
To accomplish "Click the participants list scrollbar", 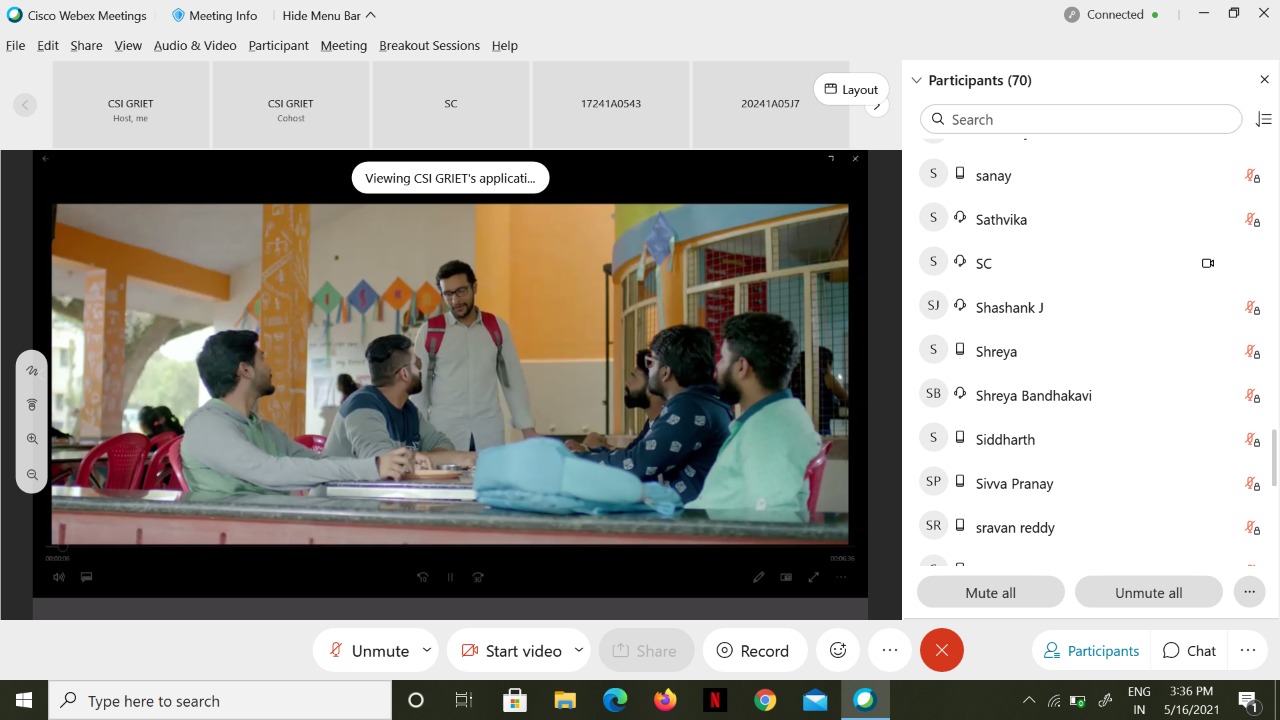I will click(x=1274, y=456).
